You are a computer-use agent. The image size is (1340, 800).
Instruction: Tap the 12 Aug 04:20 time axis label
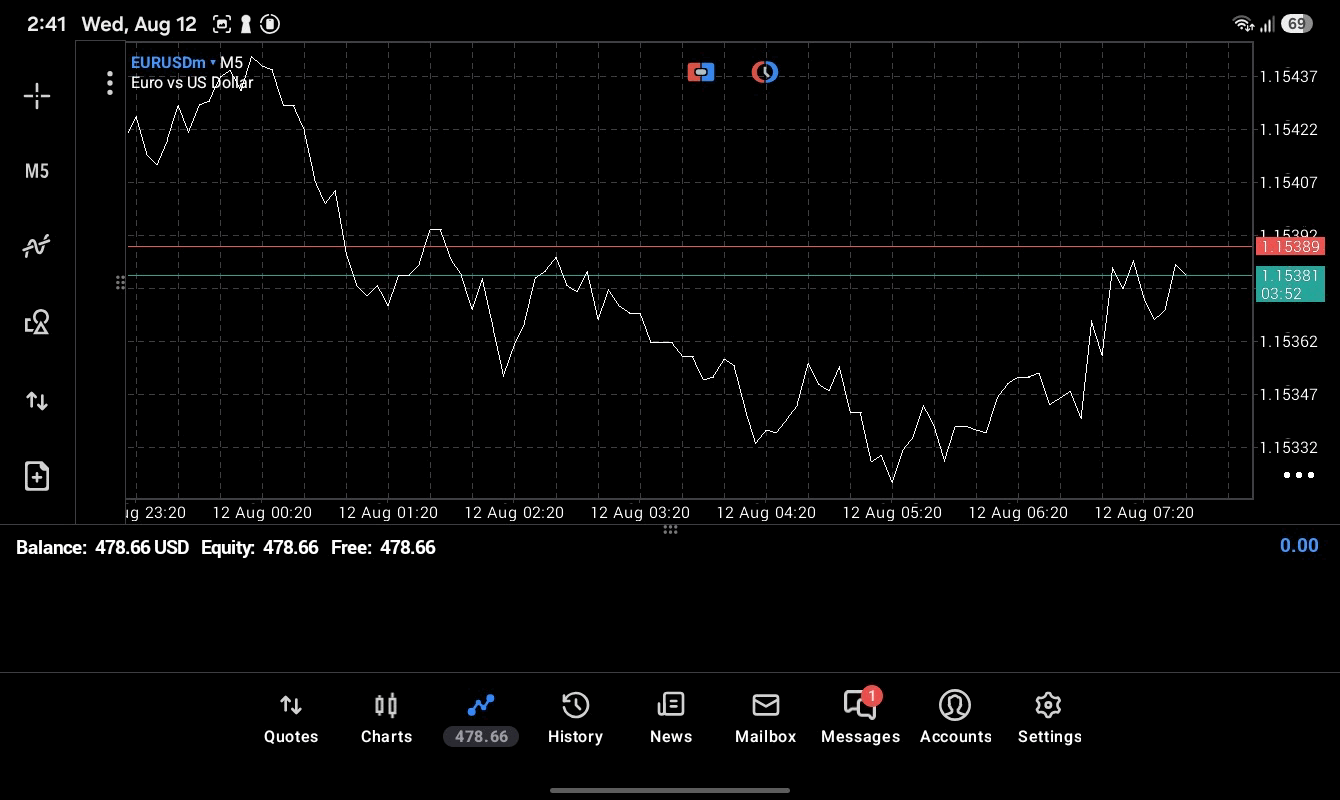coord(766,512)
